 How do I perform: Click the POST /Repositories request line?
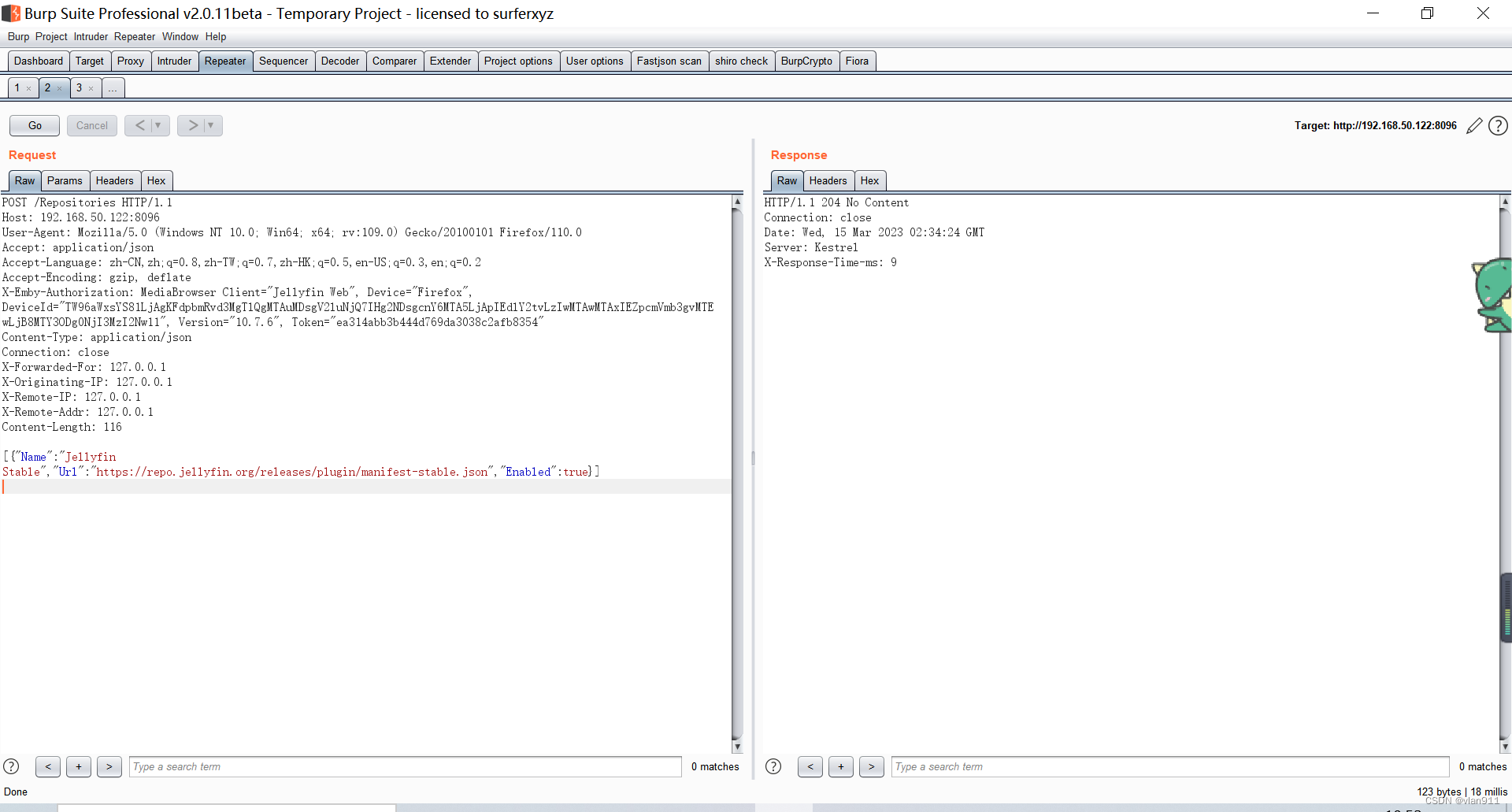pyautogui.click(x=87, y=202)
